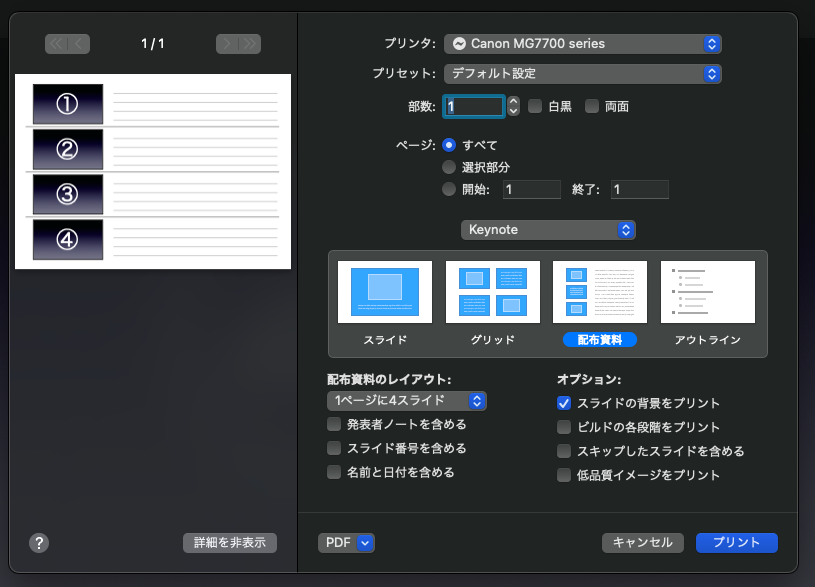Pick the アウトライン outline layout icon

[707, 292]
